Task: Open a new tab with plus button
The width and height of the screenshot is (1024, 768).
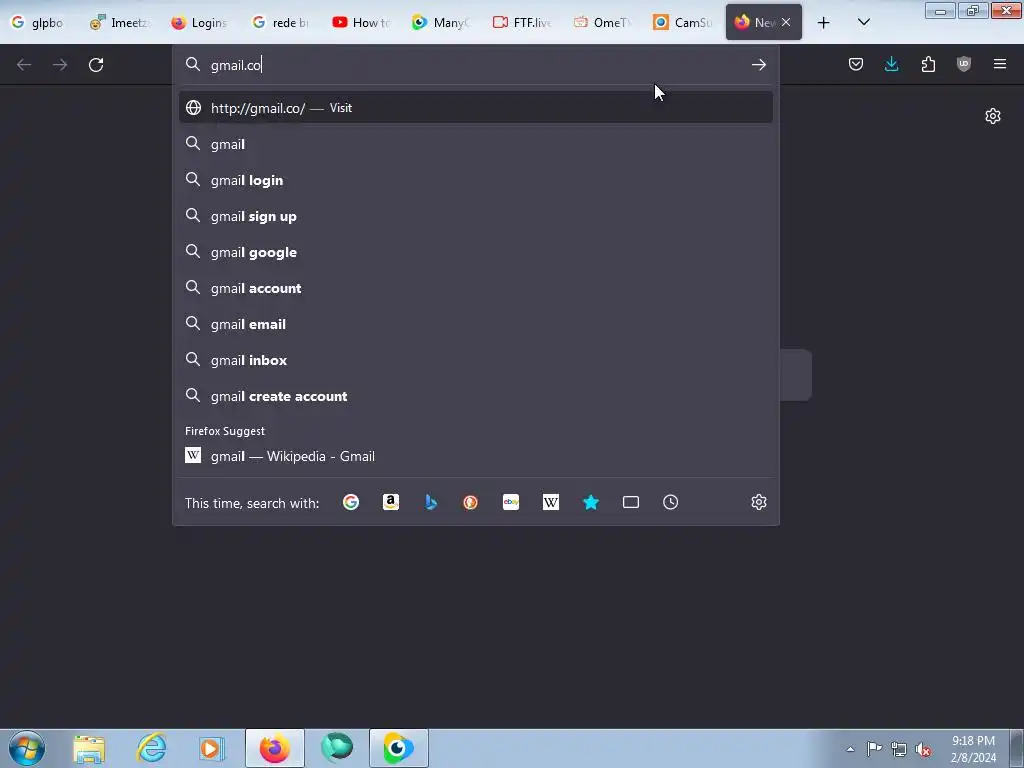Action: [x=824, y=23]
